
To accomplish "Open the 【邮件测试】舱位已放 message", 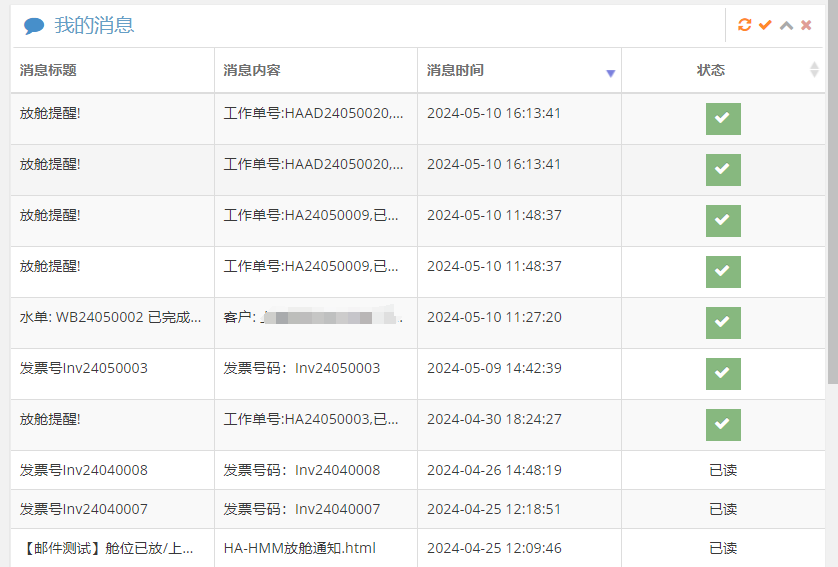I will click(x=107, y=548).
